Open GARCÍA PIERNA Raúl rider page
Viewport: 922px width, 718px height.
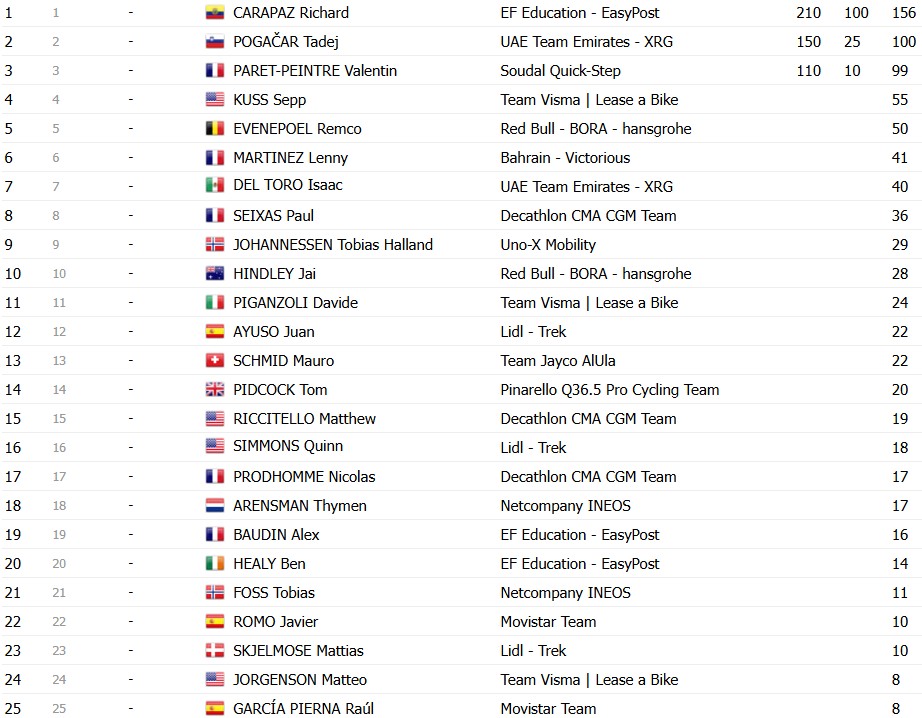click(303, 708)
